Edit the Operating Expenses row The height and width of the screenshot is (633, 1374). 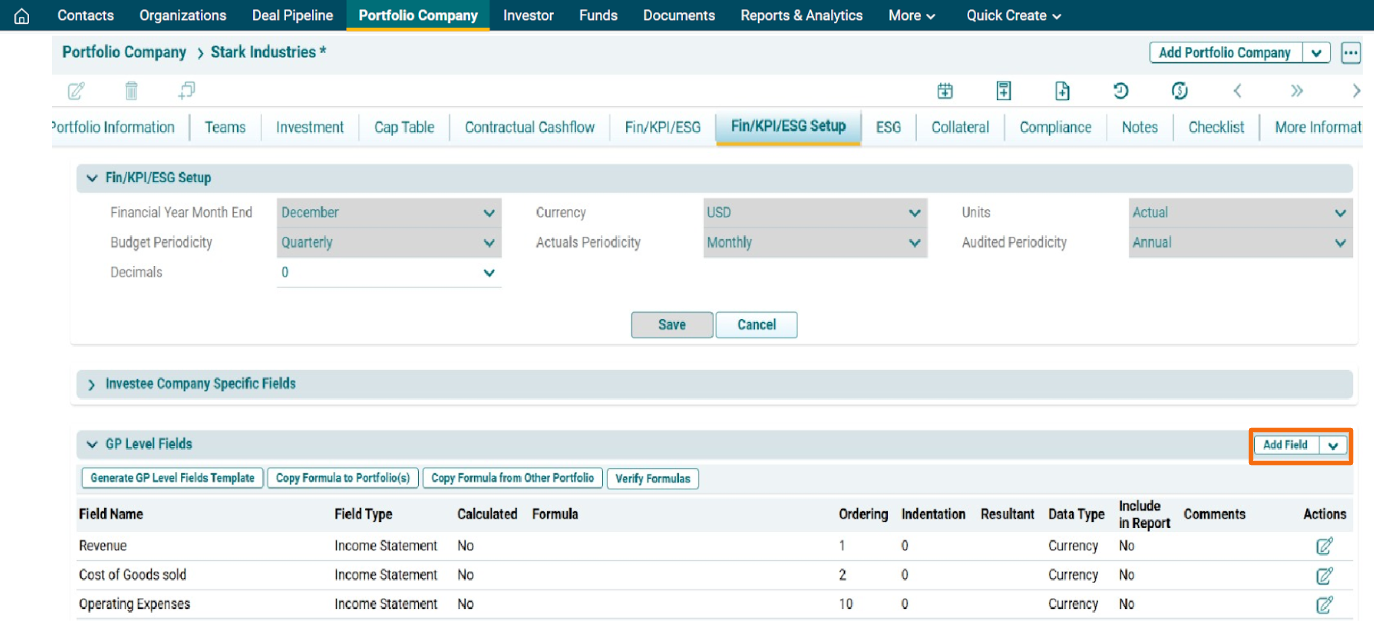[1324, 604]
